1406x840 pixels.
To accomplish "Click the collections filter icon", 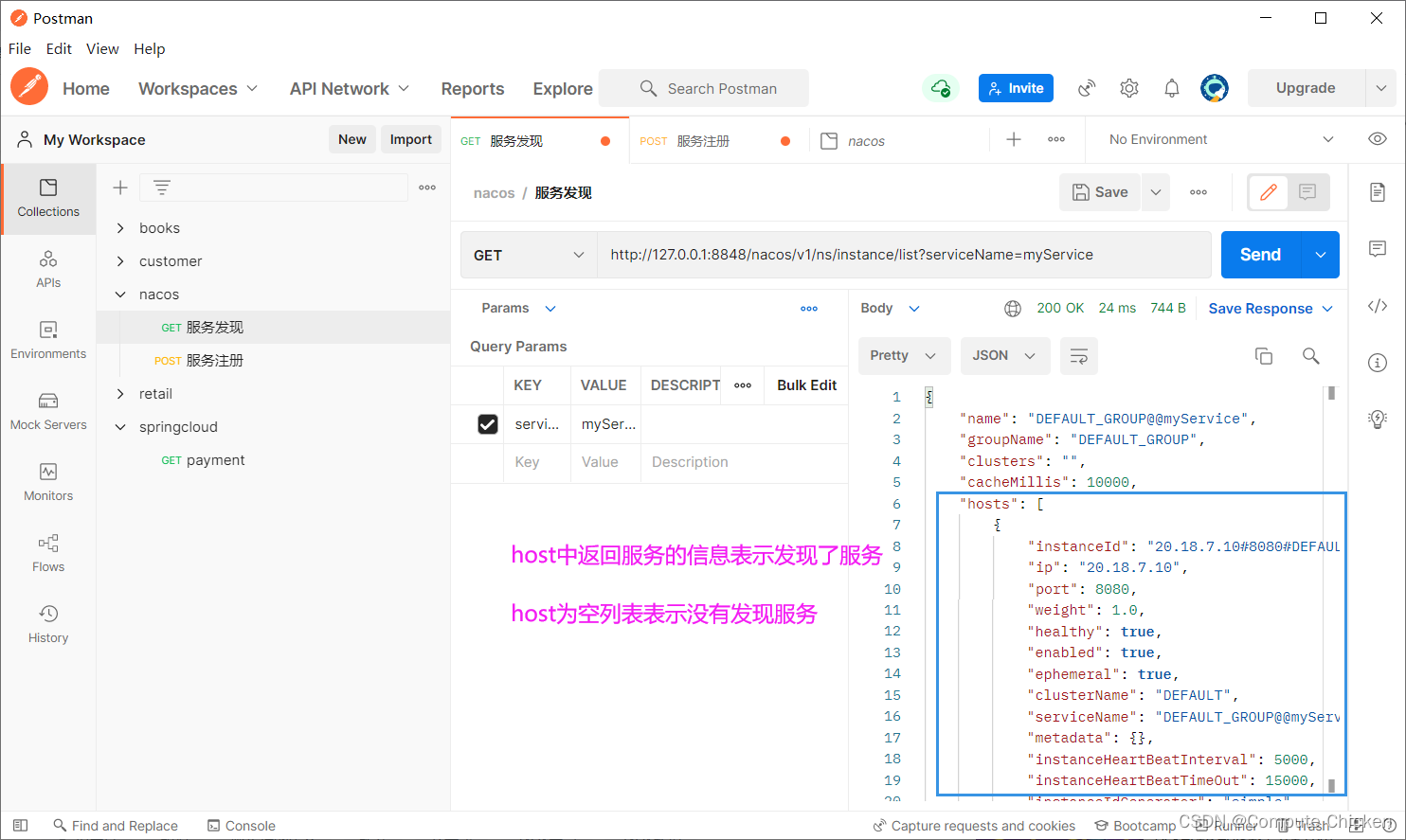I will 162,188.
